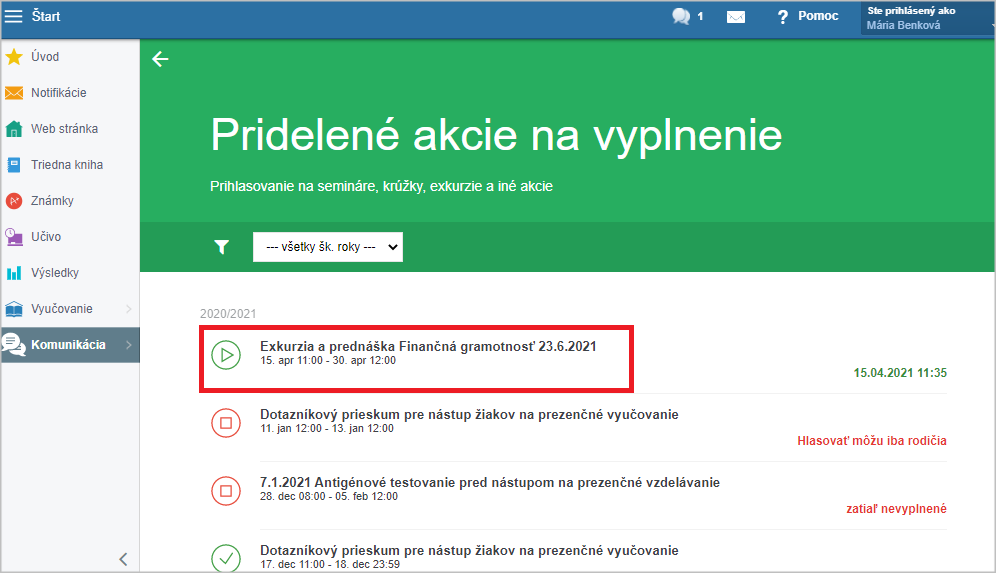Screen dimensions: 996x573
Task: Open Pomoc help link
Action: 808,17
